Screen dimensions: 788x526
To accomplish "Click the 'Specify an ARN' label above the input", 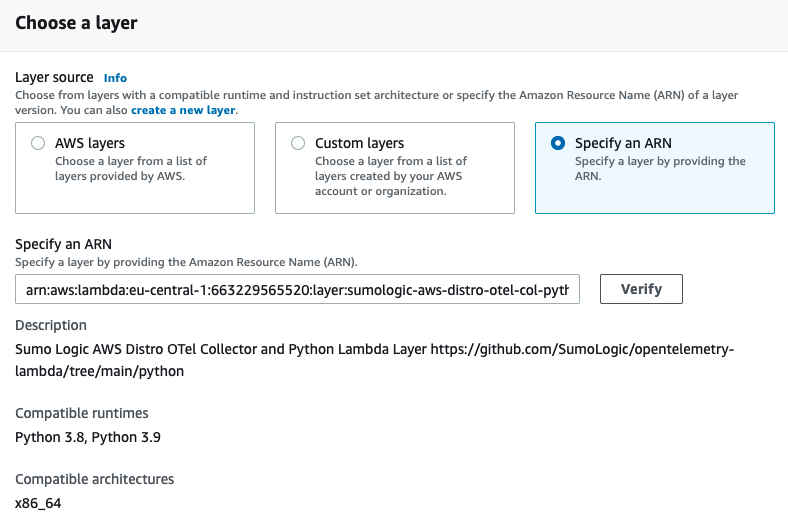I will point(63,244).
